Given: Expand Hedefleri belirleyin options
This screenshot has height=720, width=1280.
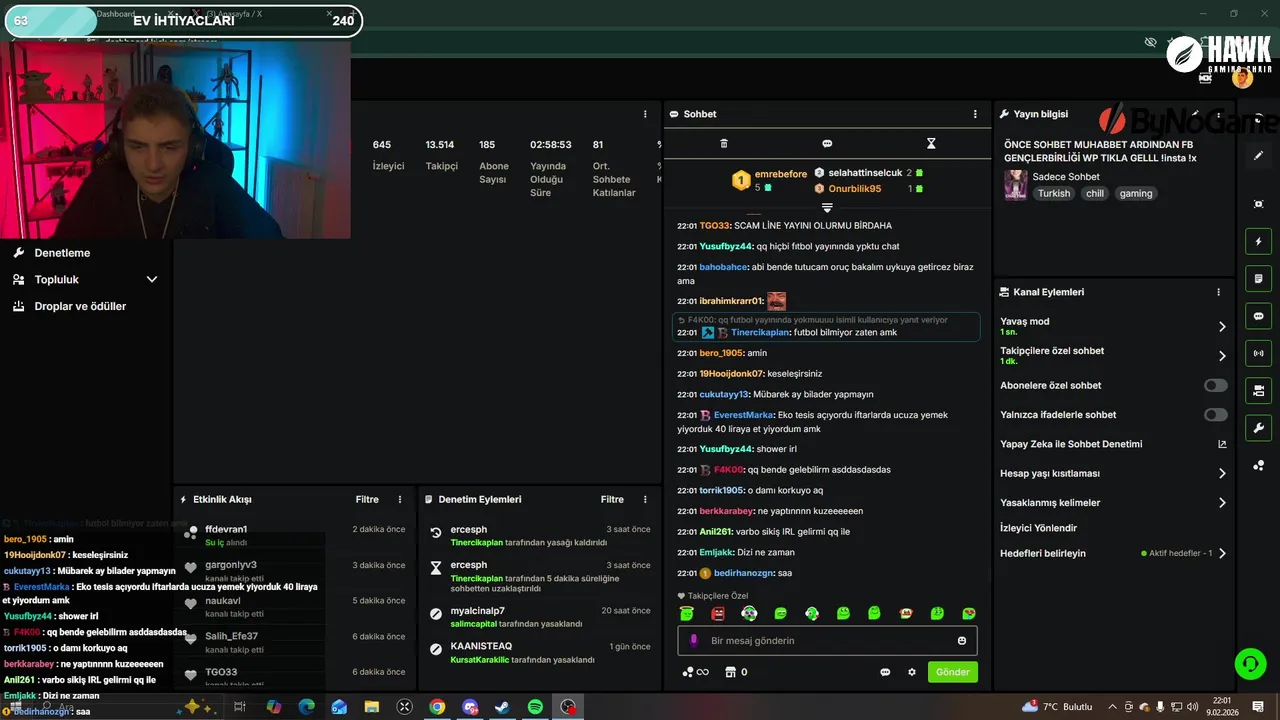Looking at the screenshot, I should 1222,553.
